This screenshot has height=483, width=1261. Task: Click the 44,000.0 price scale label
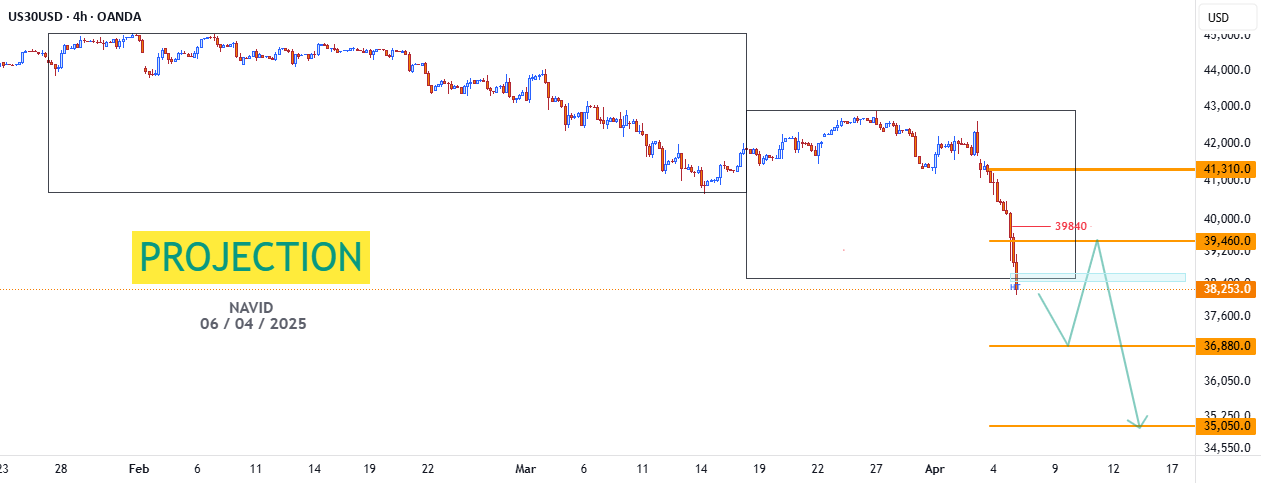click(1228, 70)
